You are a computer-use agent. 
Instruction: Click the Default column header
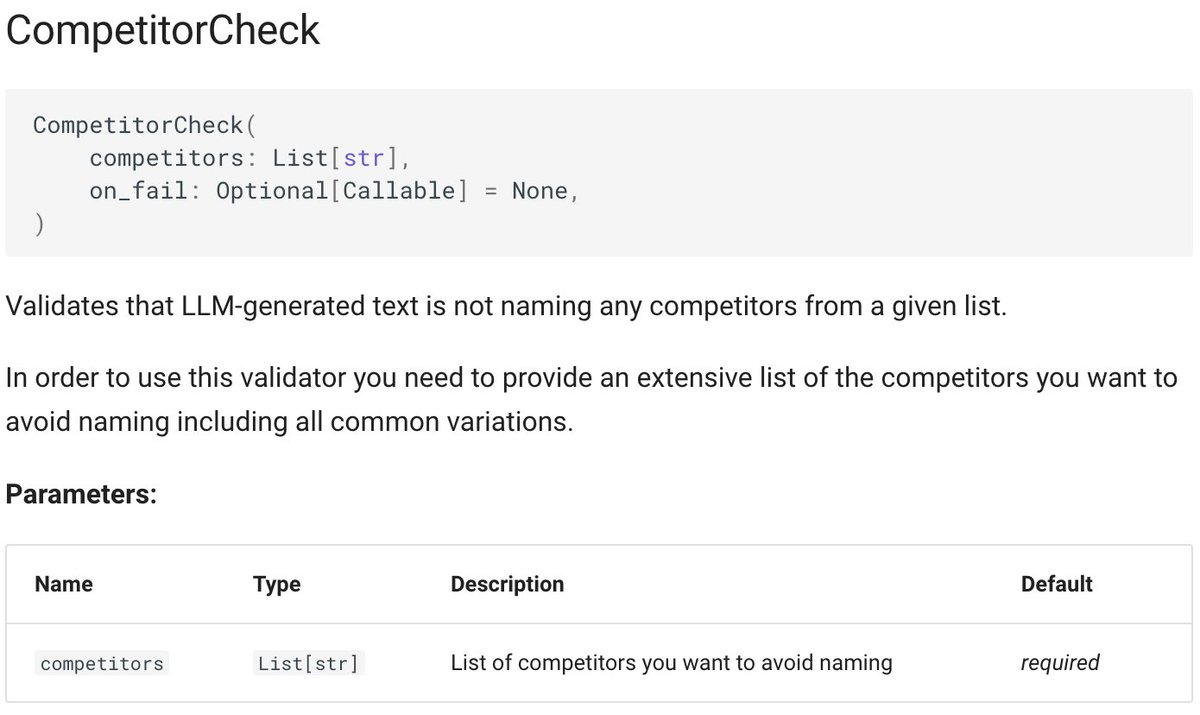point(1057,584)
